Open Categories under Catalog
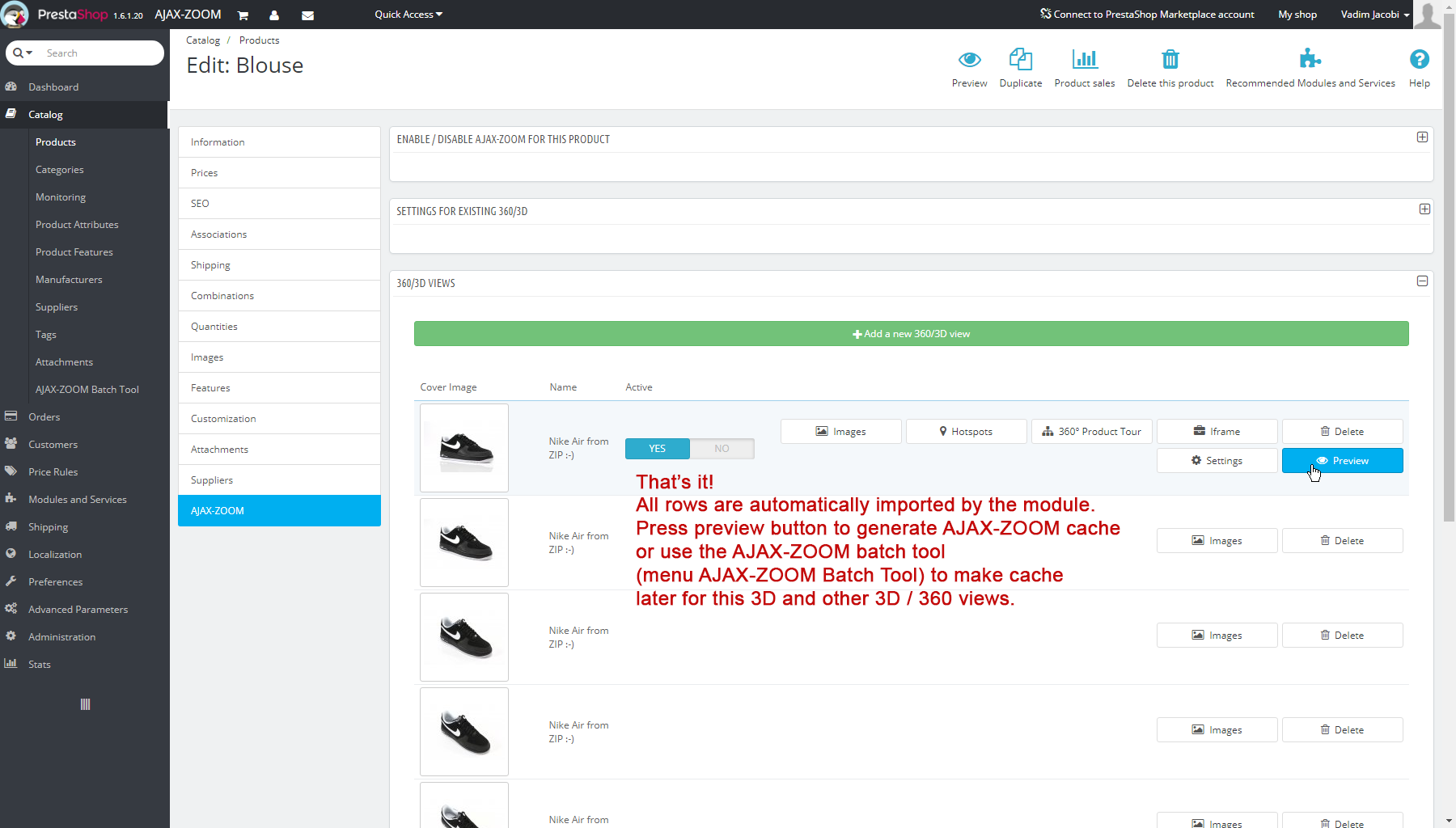 pos(59,170)
